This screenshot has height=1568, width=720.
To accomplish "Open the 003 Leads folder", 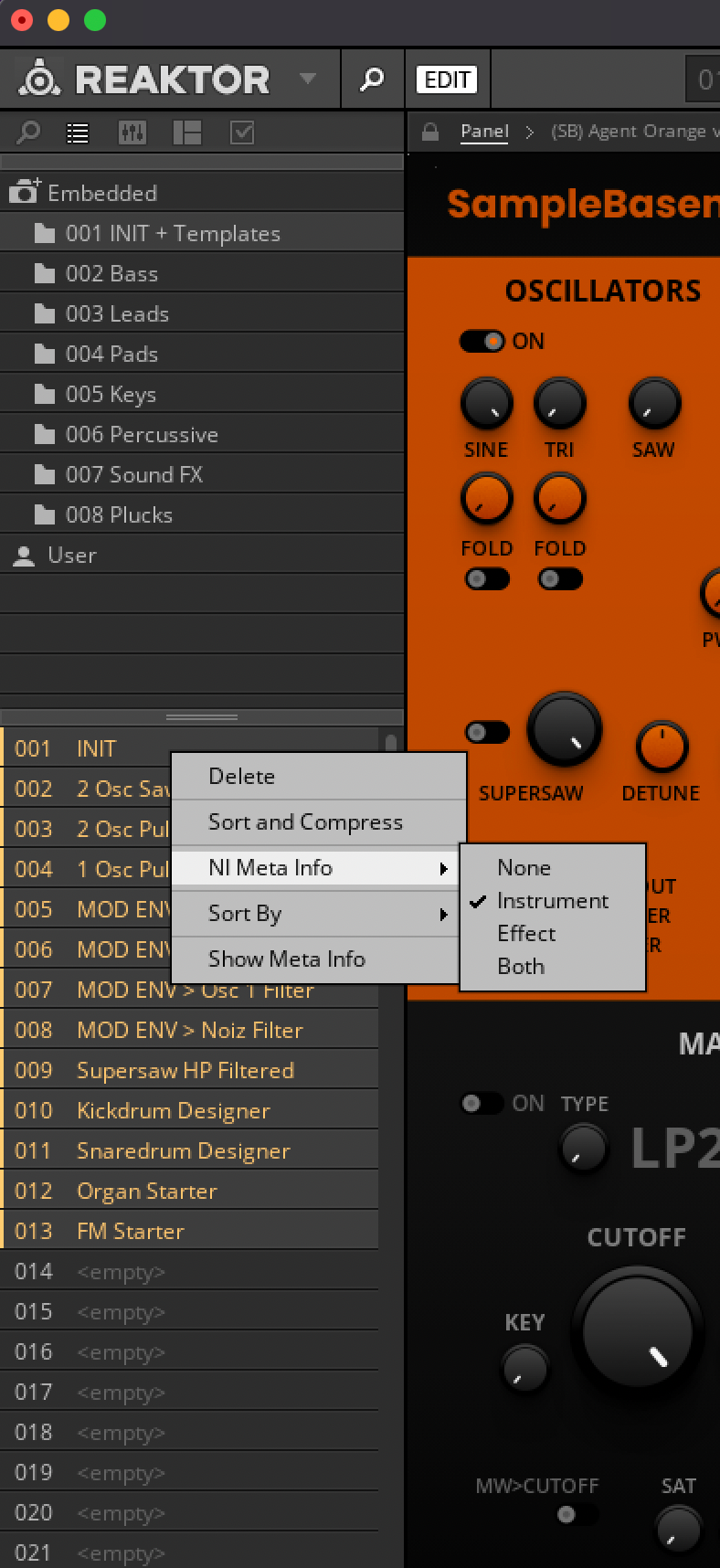I will click(x=201, y=314).
